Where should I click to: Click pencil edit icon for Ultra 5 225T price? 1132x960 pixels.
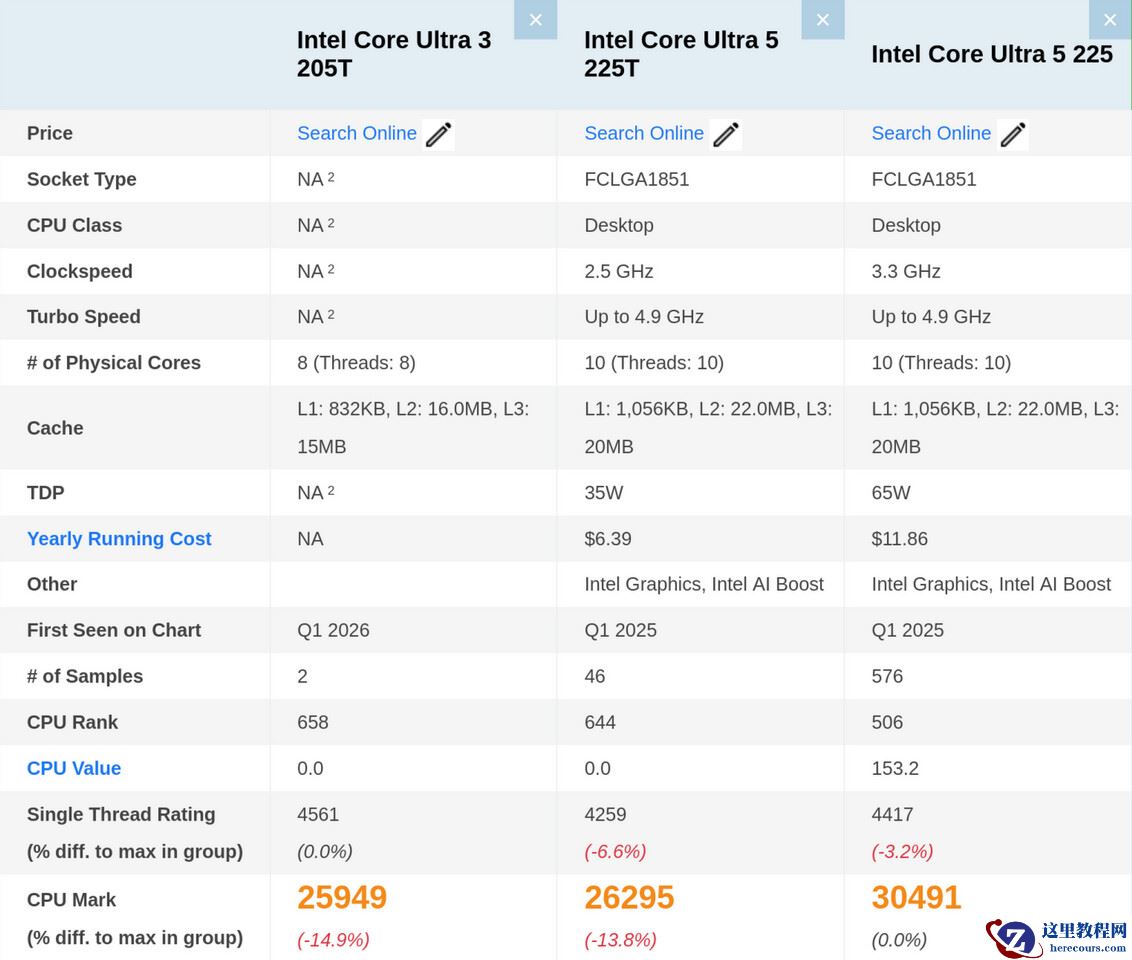click(x=726, y=135)
